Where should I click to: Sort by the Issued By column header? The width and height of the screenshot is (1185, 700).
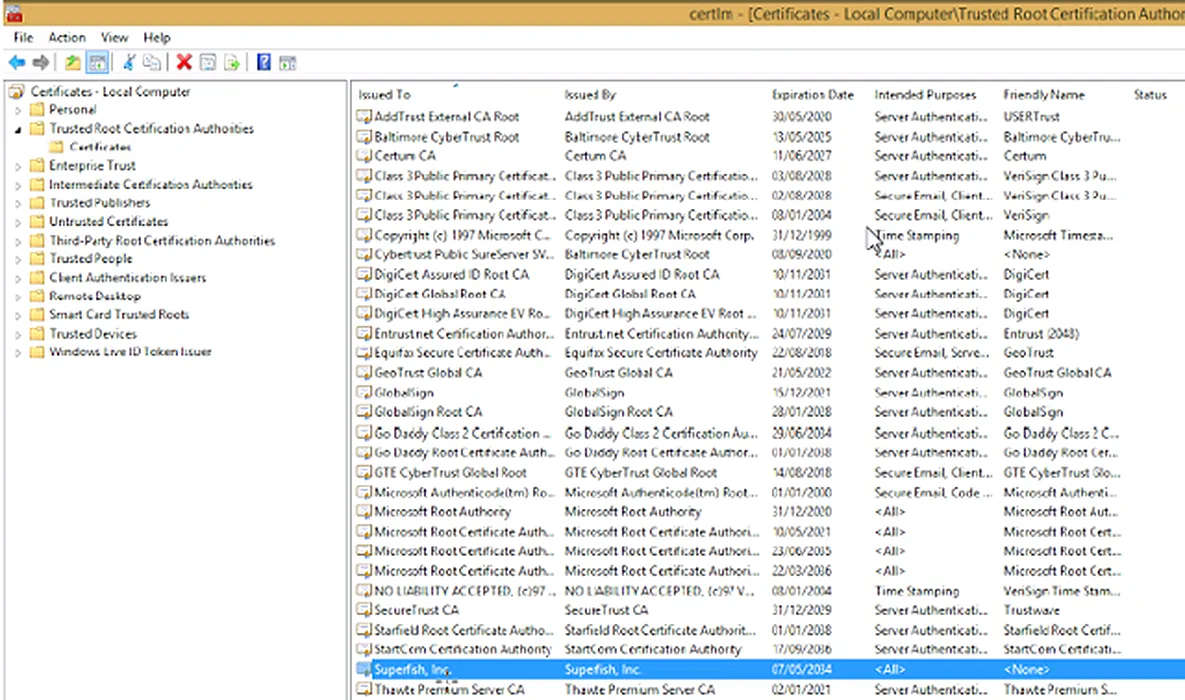[590, 95]
